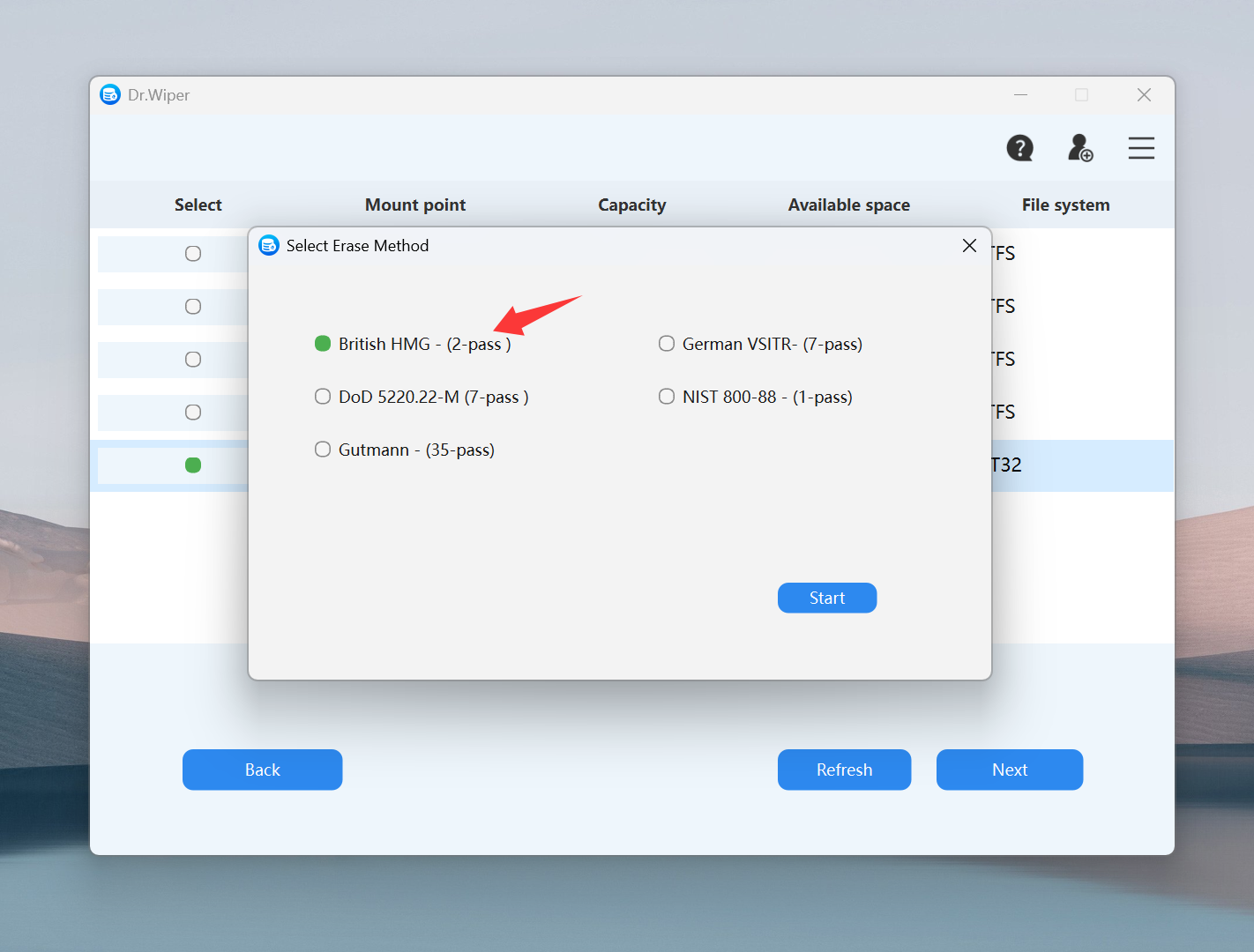Click the File system column header
The width and height of the screenshot is (1254, 952).
coord(1066,205)
